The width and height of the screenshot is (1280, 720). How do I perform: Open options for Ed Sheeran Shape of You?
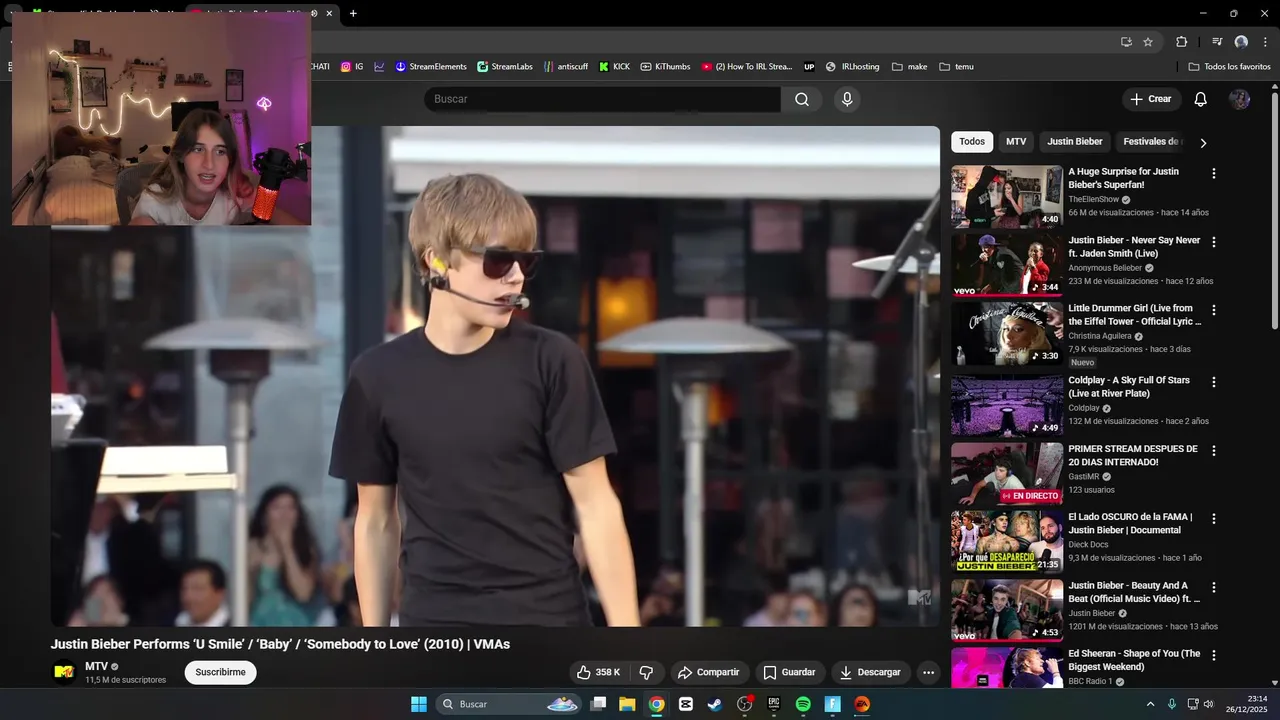click(x=1214, y=655)
